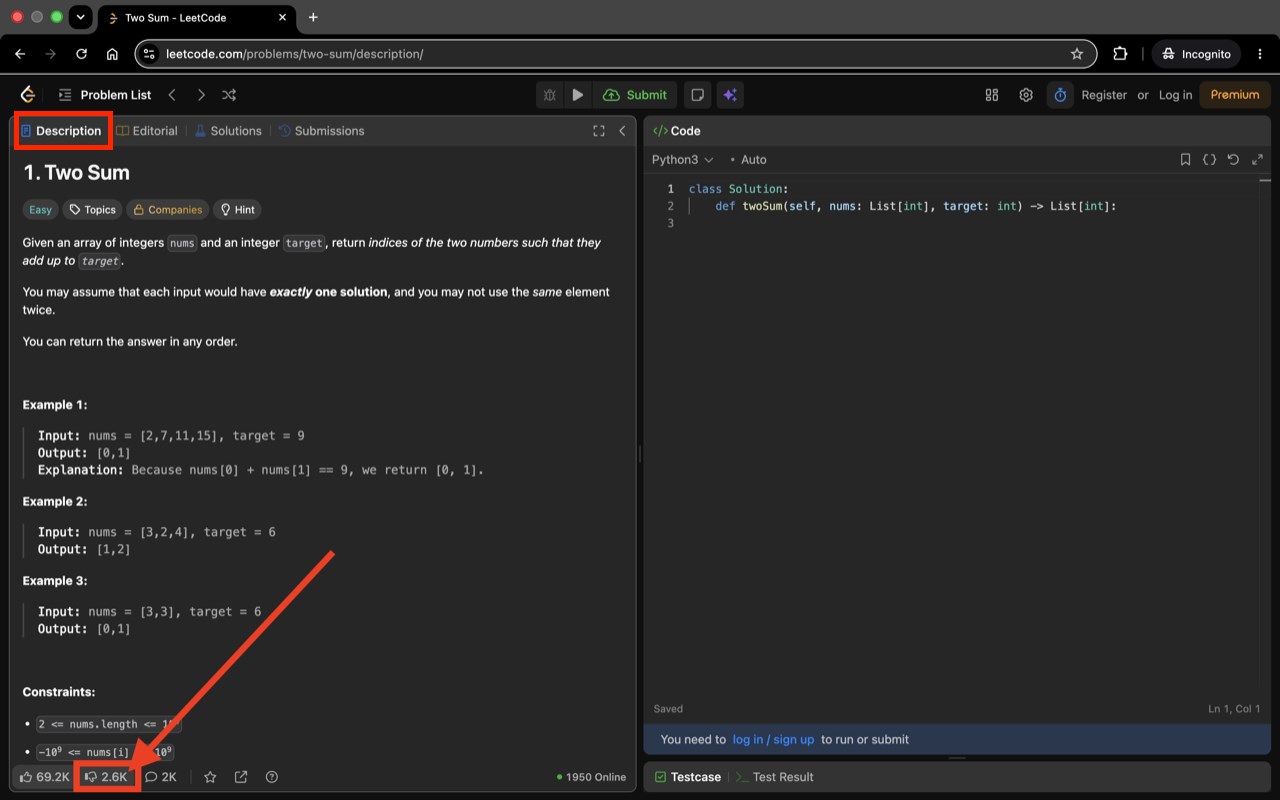View site information icon in address bar
This screenshot has width=1280, height=800.
point(149,54)
